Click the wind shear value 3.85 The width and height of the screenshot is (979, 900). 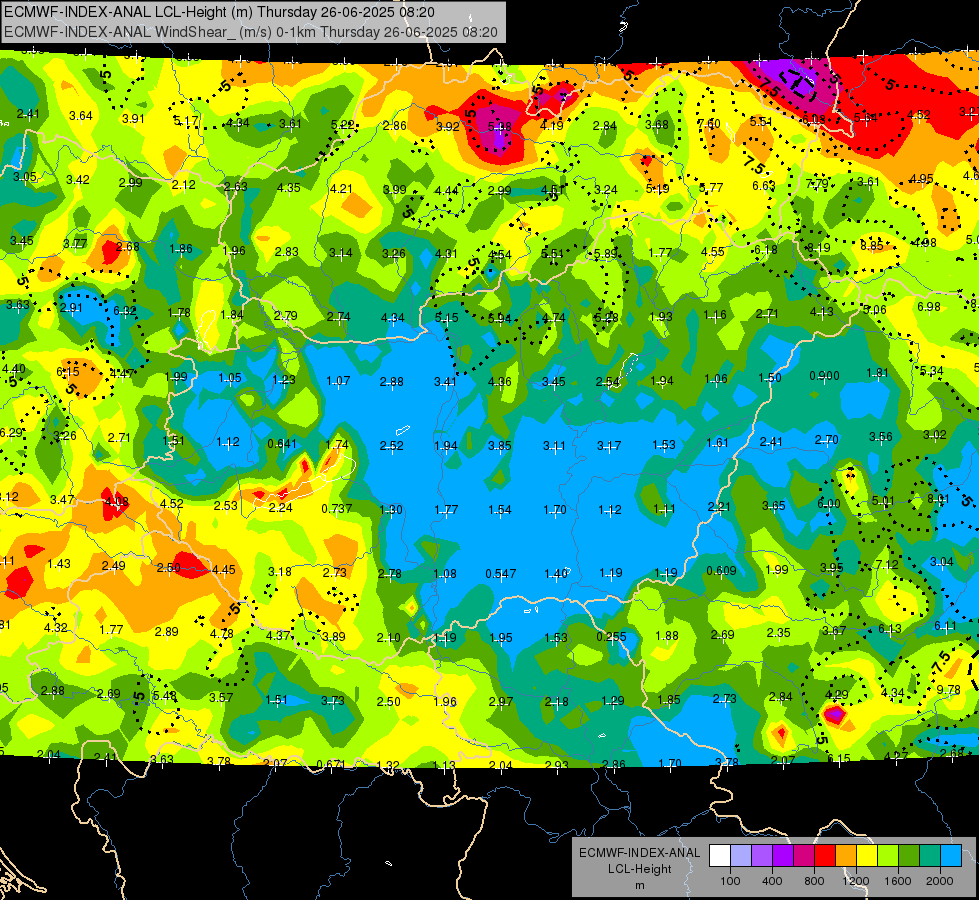point(499,445)
